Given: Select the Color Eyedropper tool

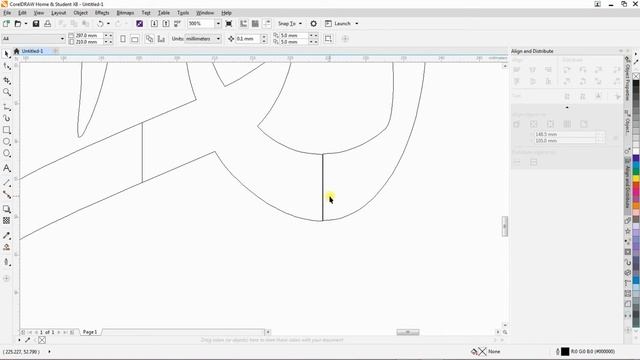Looking at the screenshot, I should tap(7, 236).
